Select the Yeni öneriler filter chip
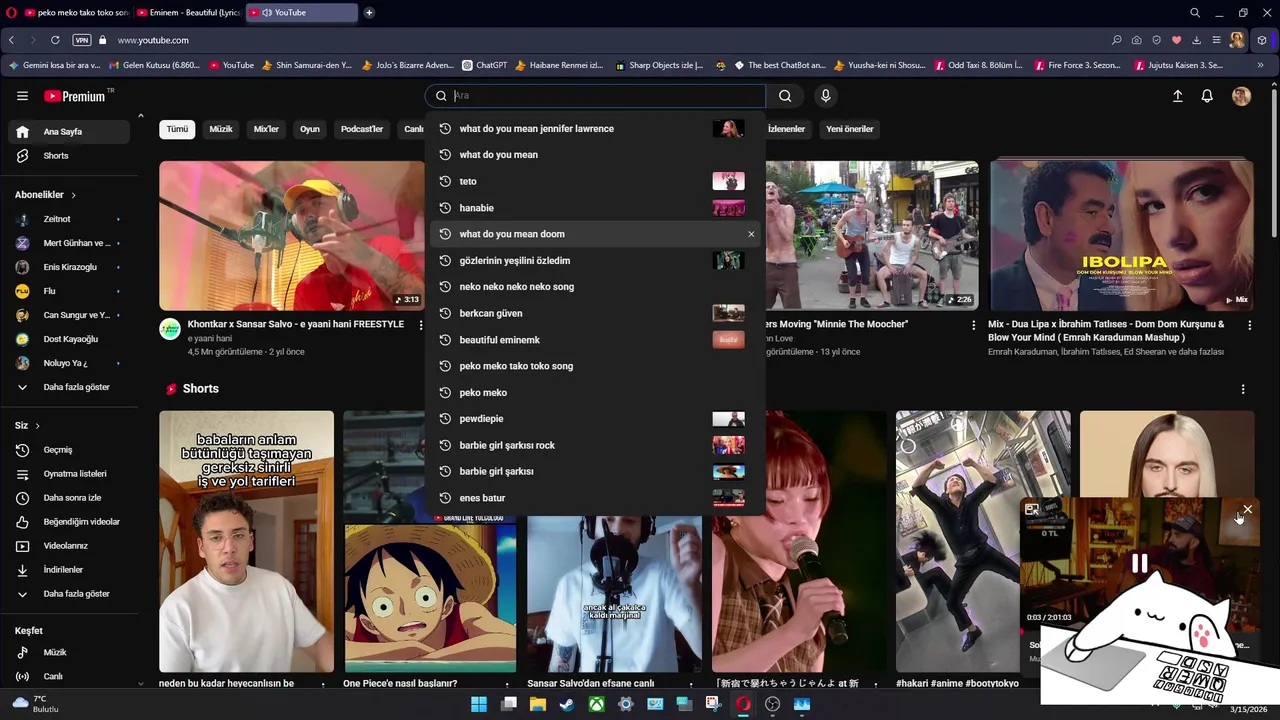Viewport: 1280px width, 720px height. click(x=850, y=129)
